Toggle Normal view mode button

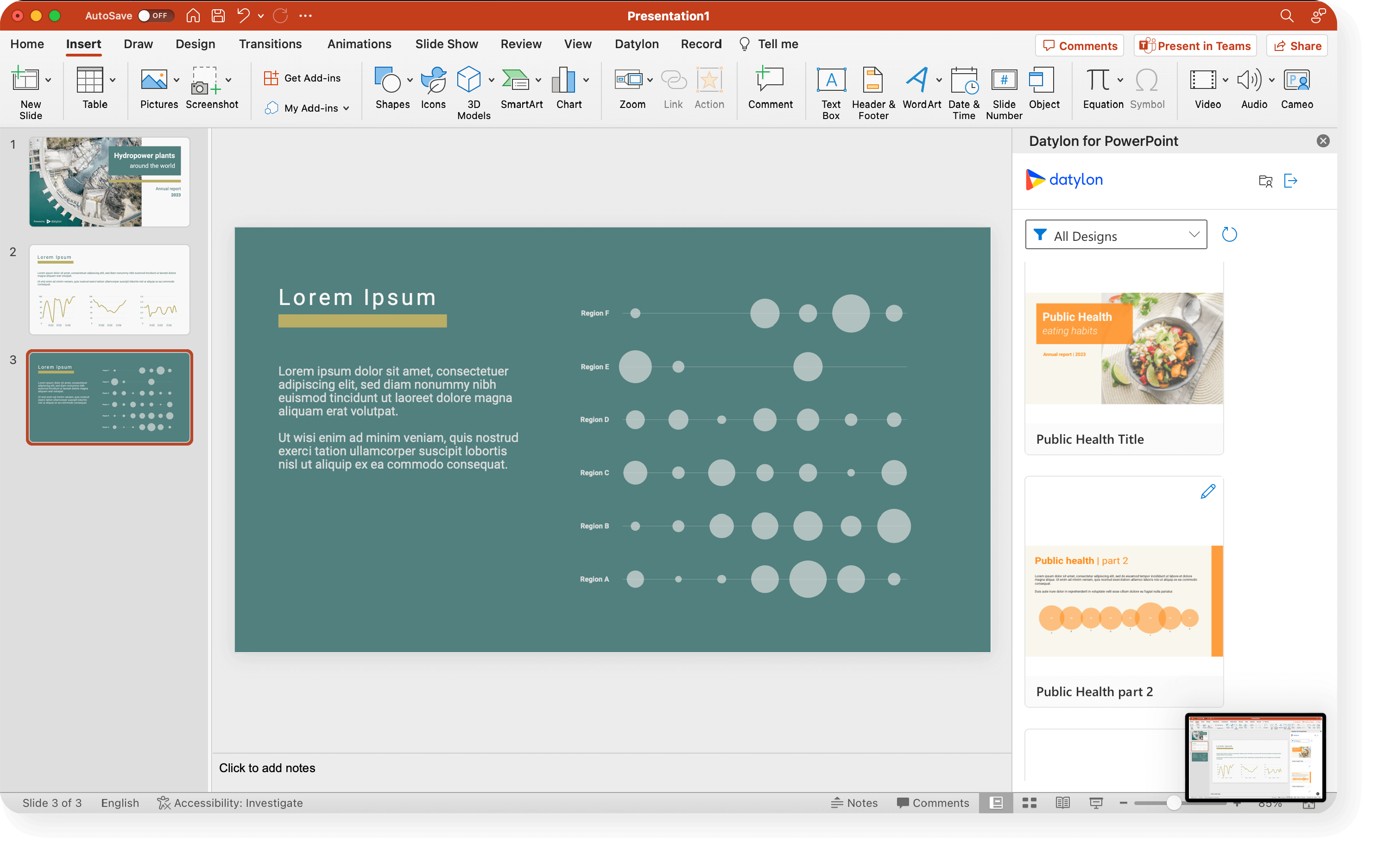click(996, 803)
